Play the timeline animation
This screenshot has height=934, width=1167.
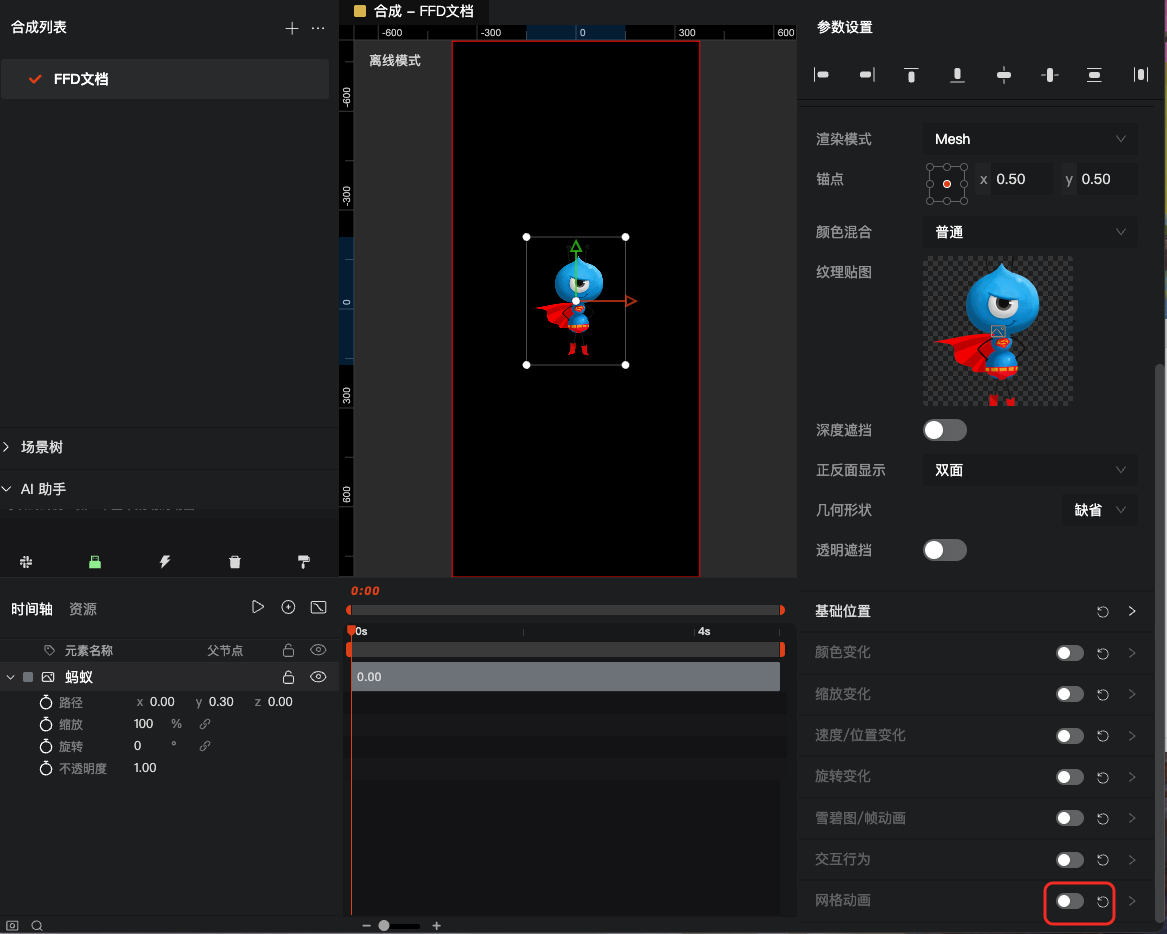(258, 607)
